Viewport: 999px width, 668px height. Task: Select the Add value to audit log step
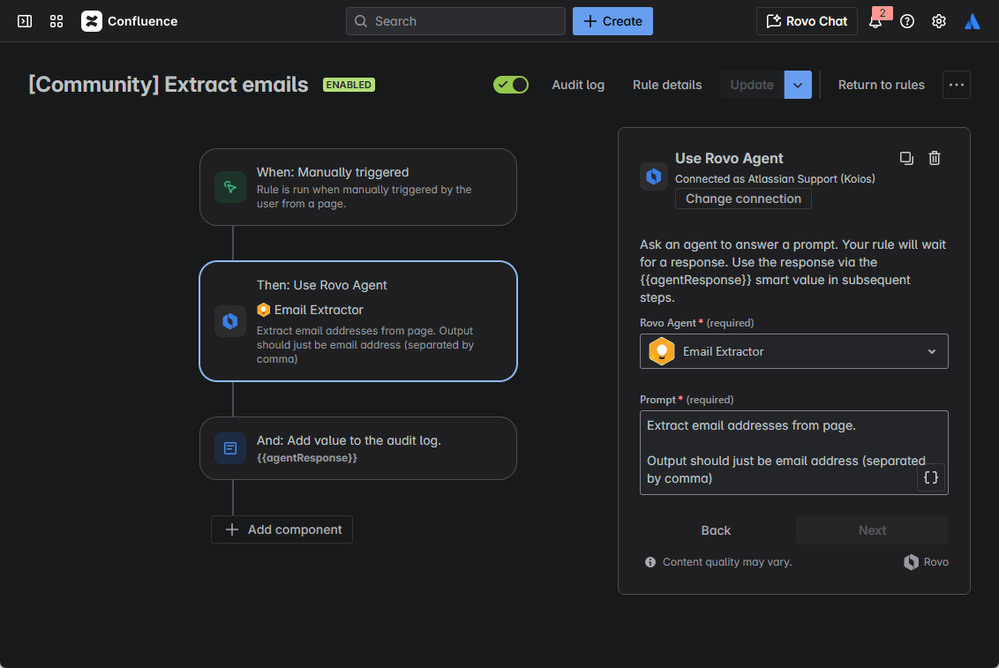(358, 448)
